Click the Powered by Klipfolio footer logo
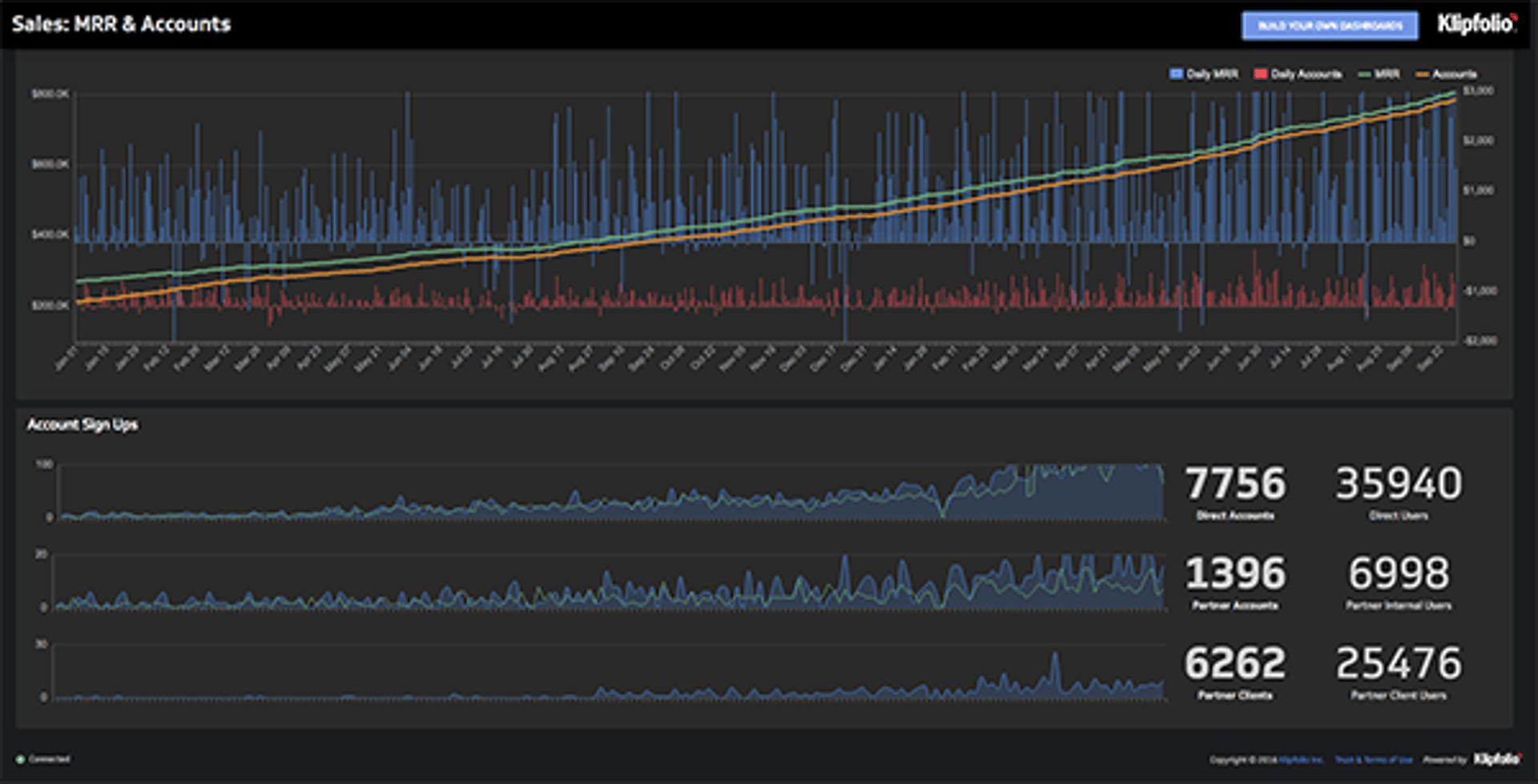 [1496, 759]
